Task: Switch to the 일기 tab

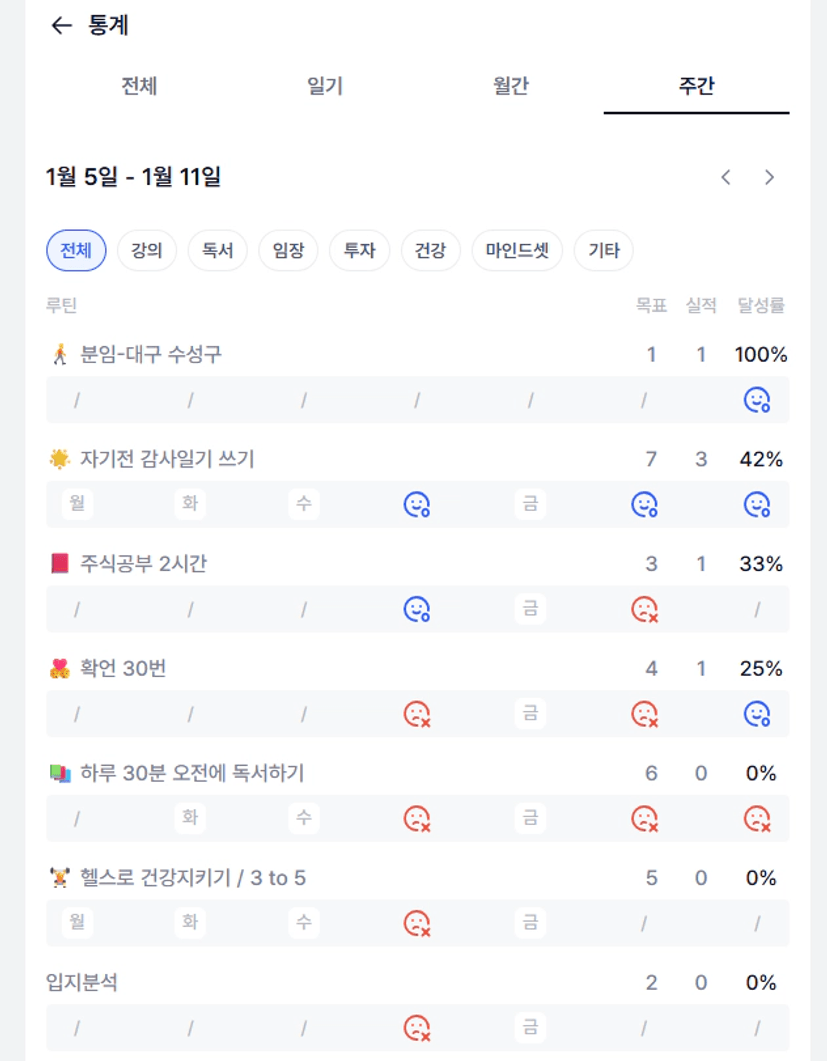Action: (x=325, y=86)
